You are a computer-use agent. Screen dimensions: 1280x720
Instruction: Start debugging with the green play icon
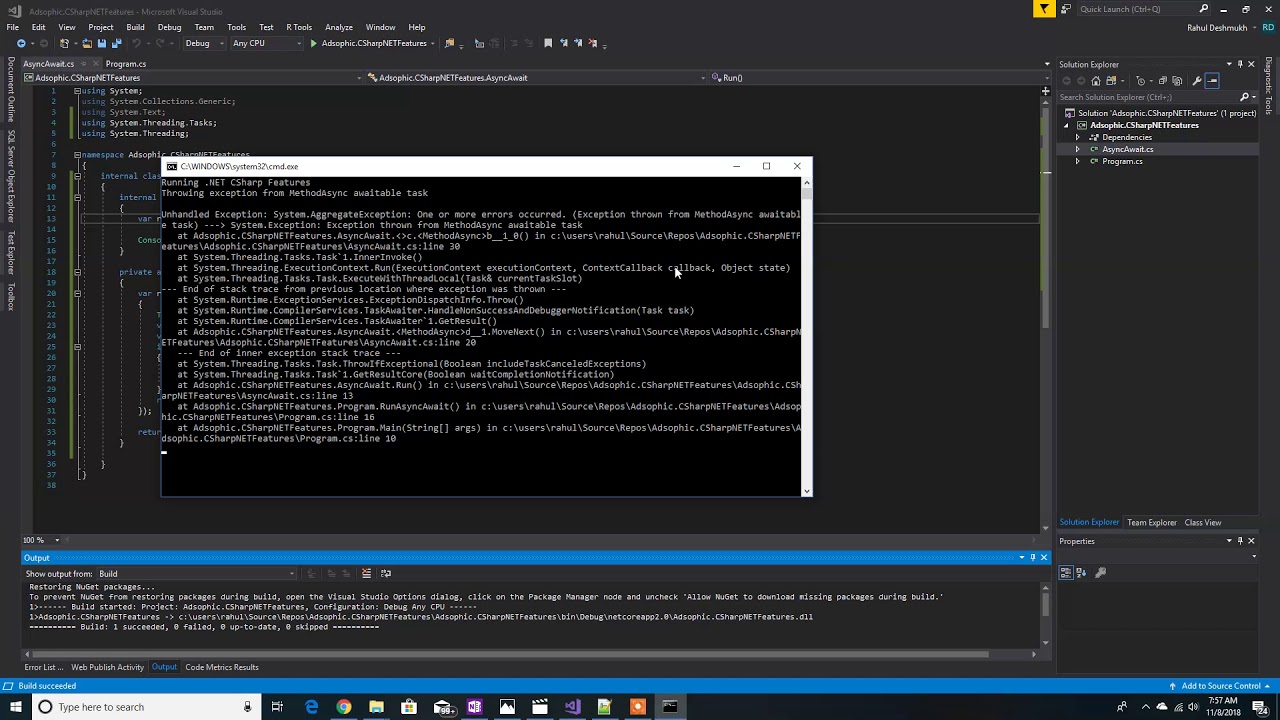pyautogui.click(x=313, y=43)
